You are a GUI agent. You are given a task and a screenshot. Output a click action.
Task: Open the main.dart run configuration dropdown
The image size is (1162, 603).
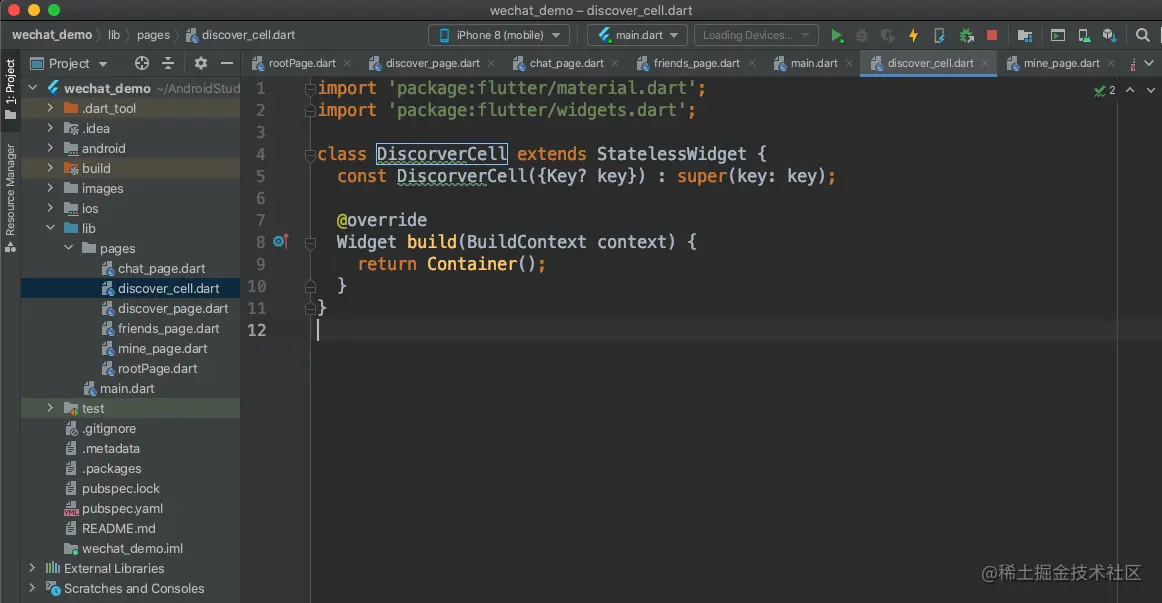coord(637,36)
